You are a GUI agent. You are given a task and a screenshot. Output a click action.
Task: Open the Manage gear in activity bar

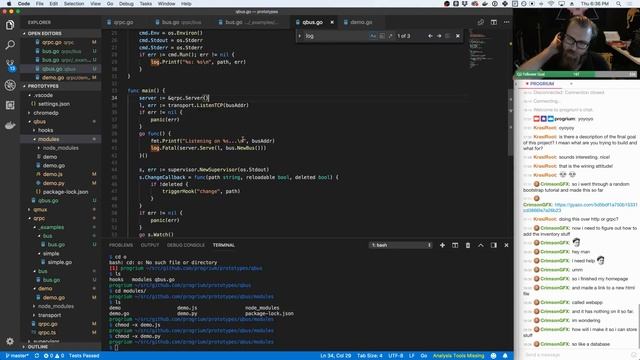[10, 341]
